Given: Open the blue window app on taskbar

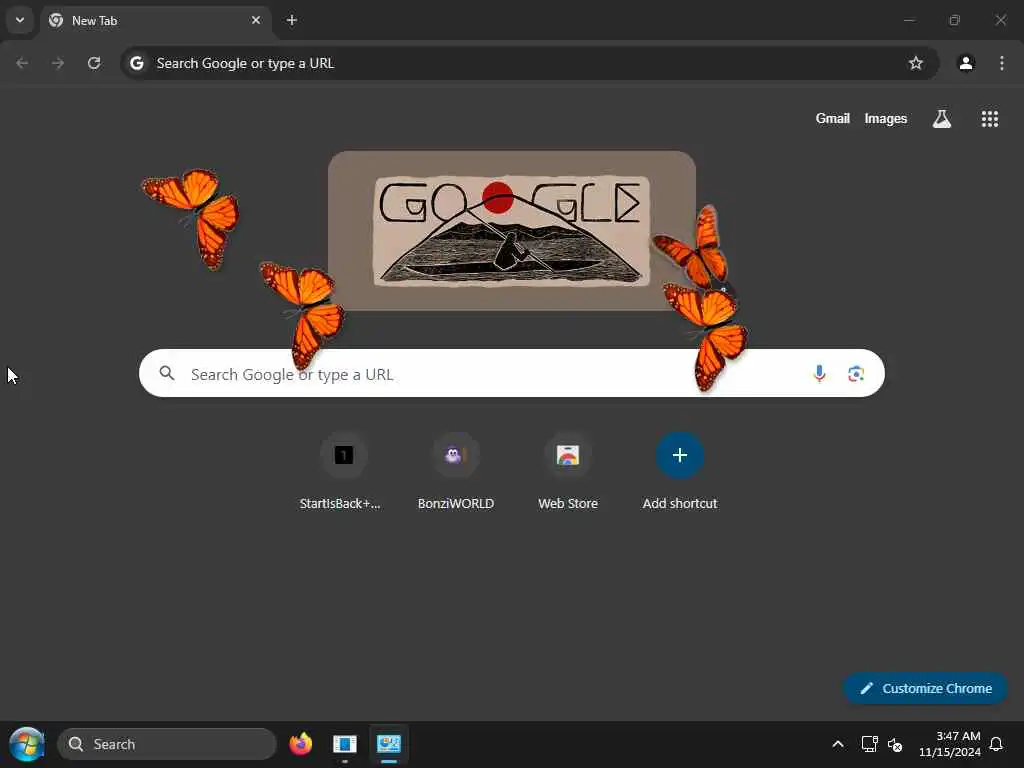Looking at the screenshot, I should [344, 744].
